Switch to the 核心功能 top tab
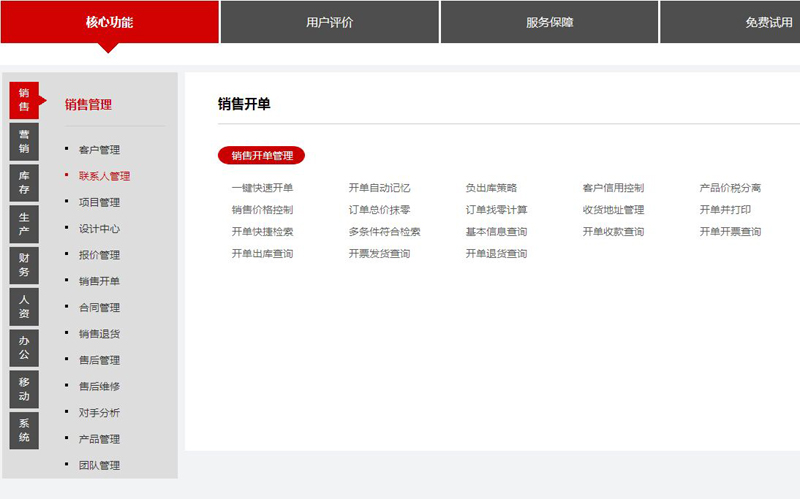This screenshot has width=800, height=499. coord(109,22)
